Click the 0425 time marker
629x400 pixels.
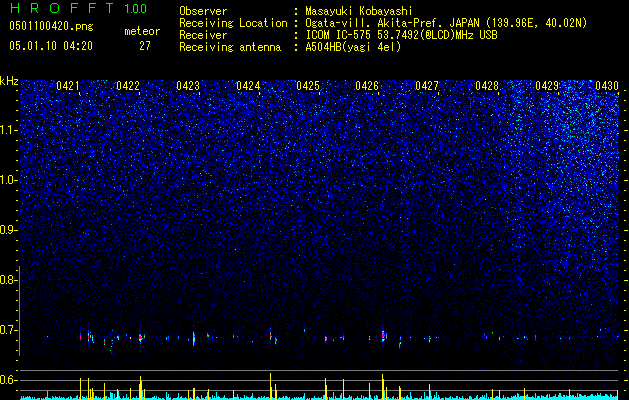tap(308, 86)
